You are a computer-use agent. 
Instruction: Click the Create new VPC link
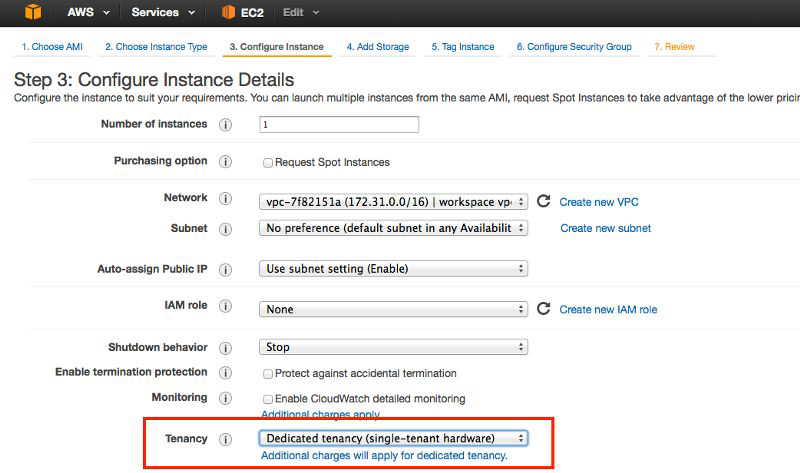coord(599,202)
